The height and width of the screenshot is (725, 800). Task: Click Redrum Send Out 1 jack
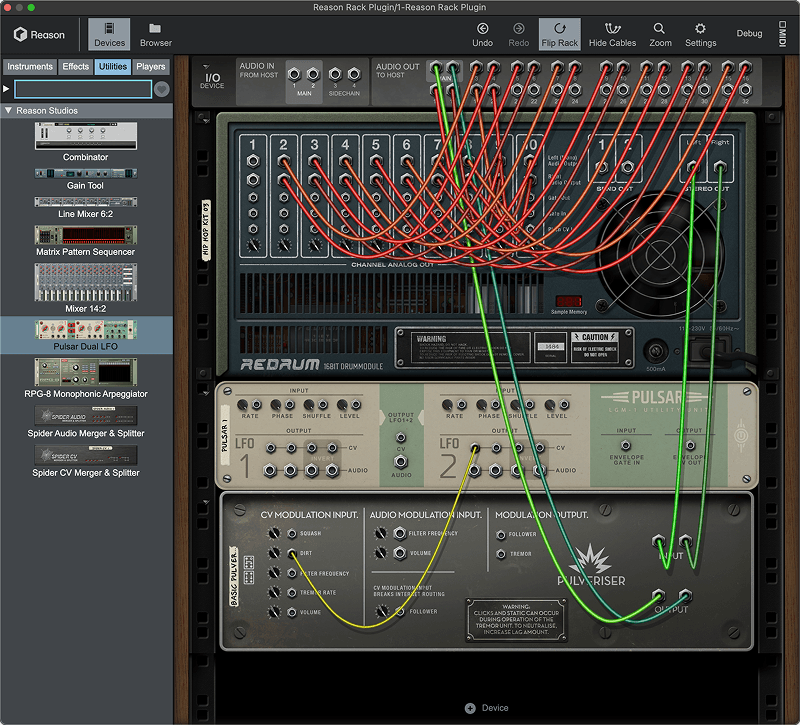[x=602, y=167]
